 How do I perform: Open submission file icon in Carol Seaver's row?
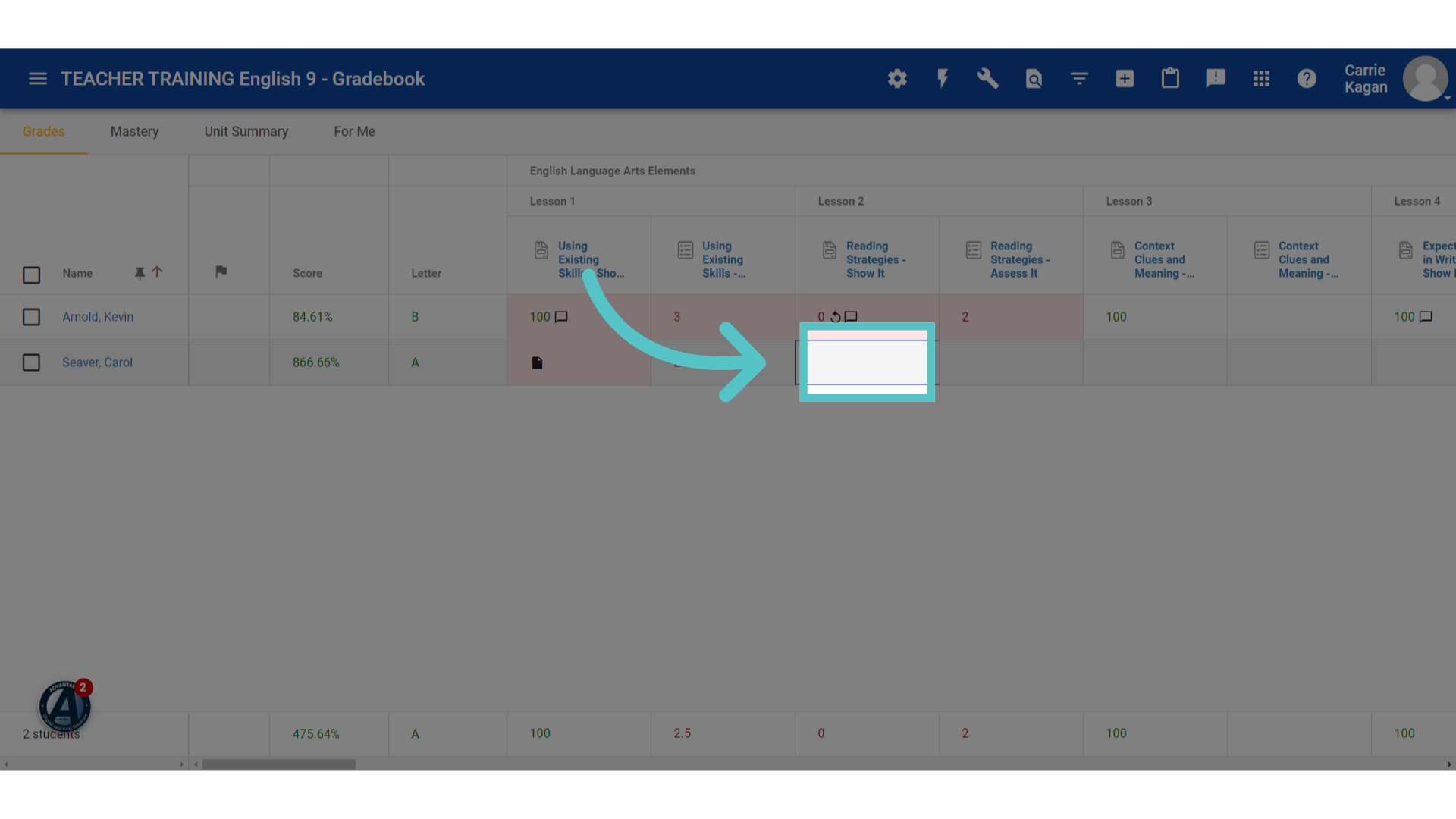(x=537, y=363)
